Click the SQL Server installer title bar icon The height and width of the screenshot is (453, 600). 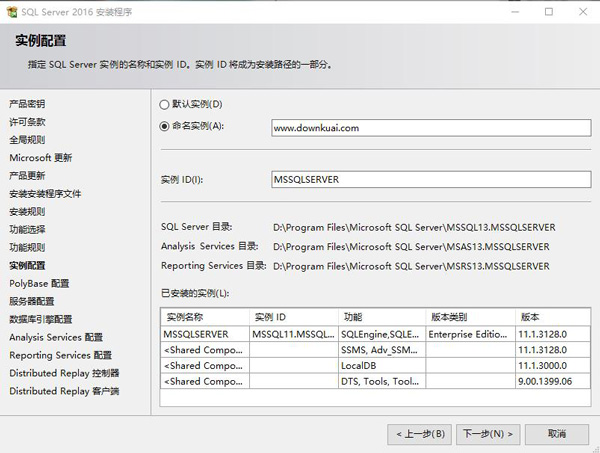point(12,11)
